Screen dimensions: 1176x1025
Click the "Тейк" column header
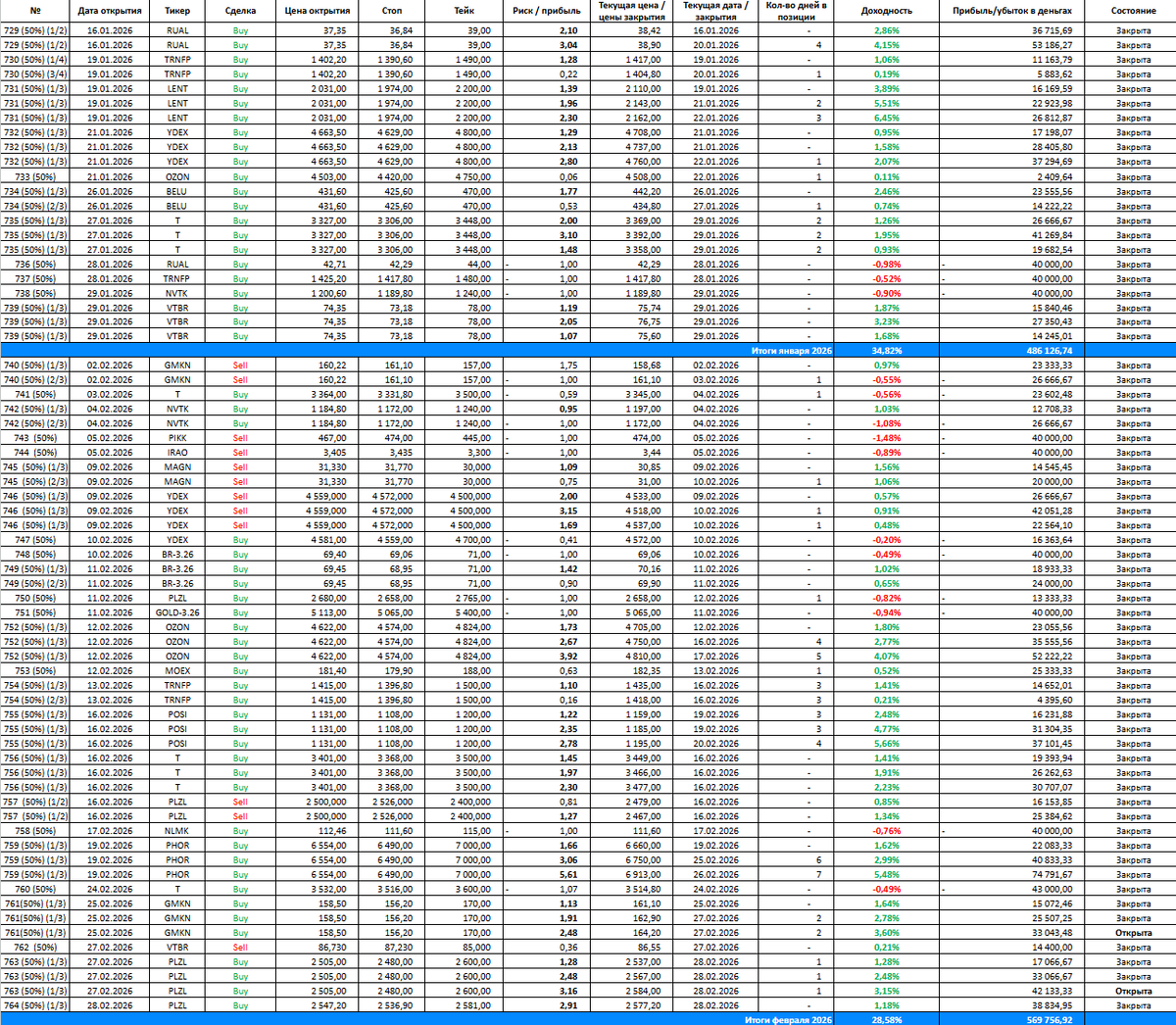point(465,11)
